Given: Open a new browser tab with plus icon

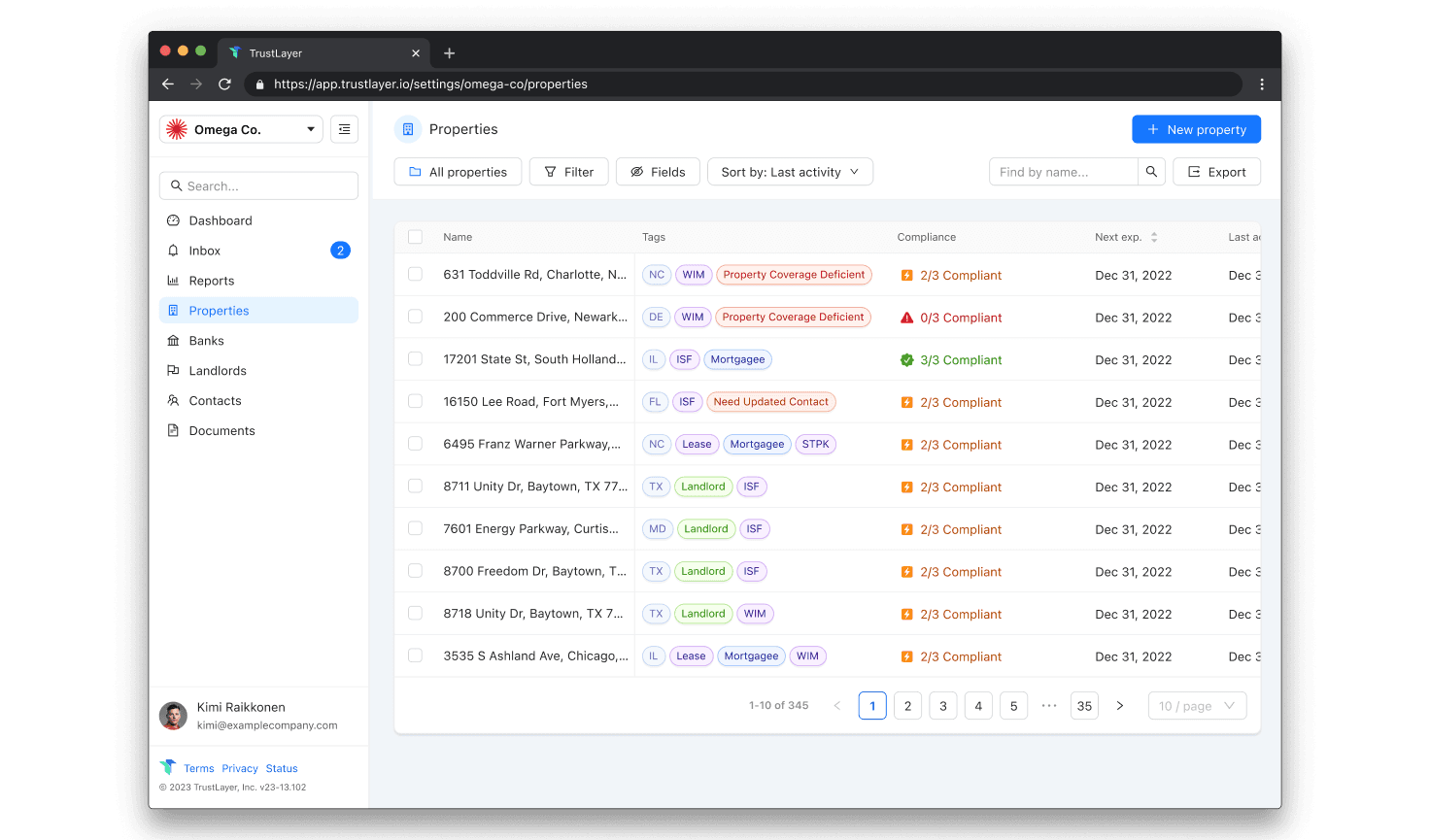Looking at the screenshot, I should [x=449, y=53].
